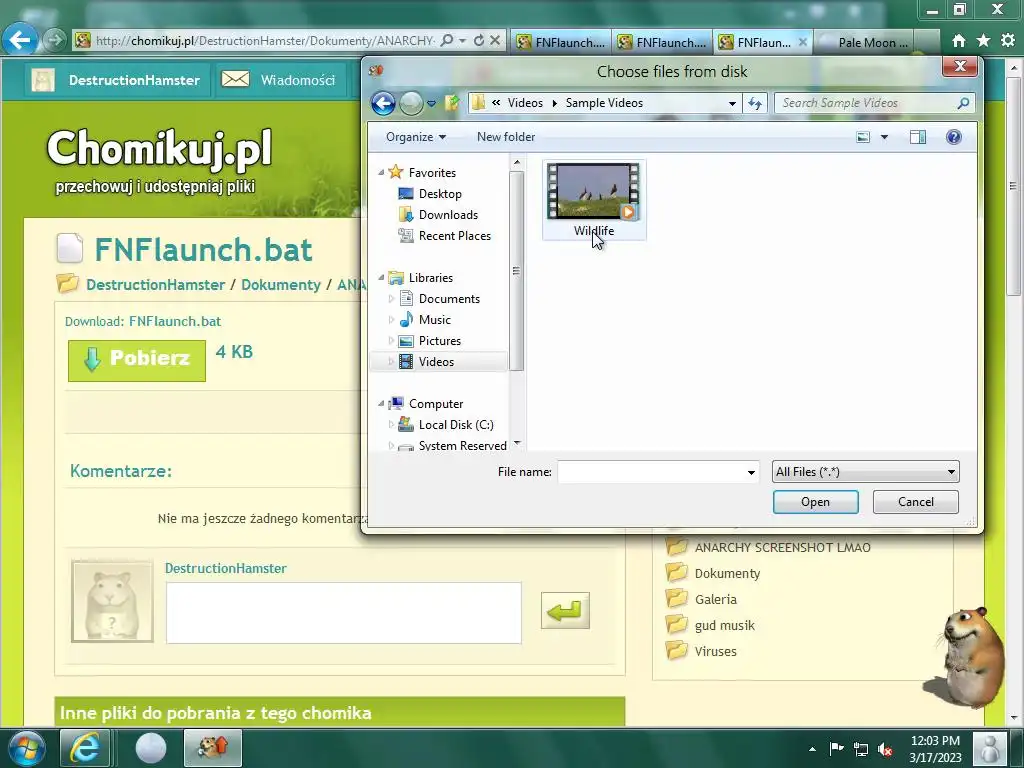This screenshot has height=768, width=1024.
Task: Close the active FNFlaun... tab
Action: point(803,42)
